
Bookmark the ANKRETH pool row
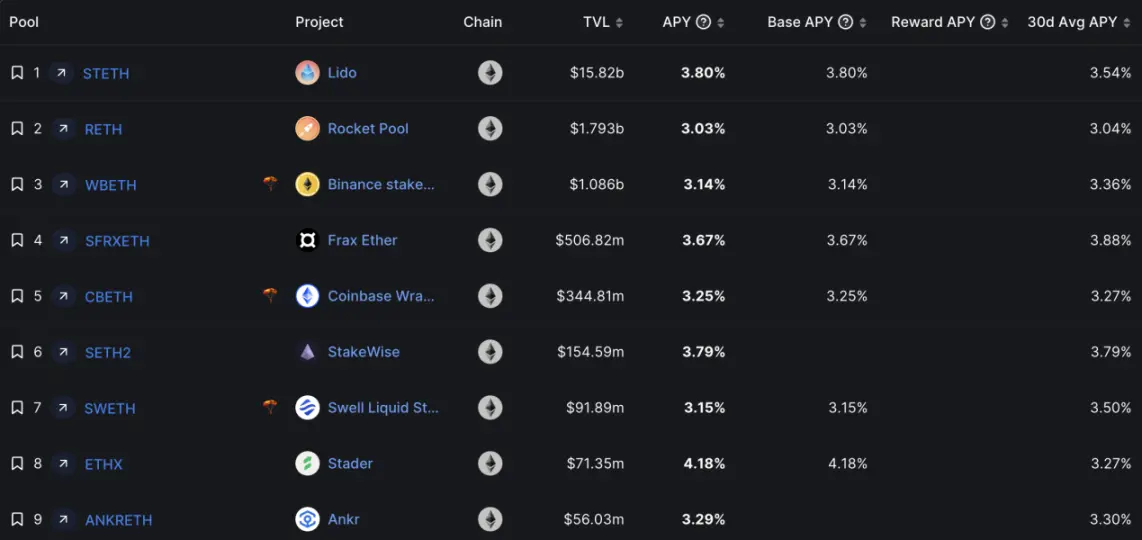point(17,520)
